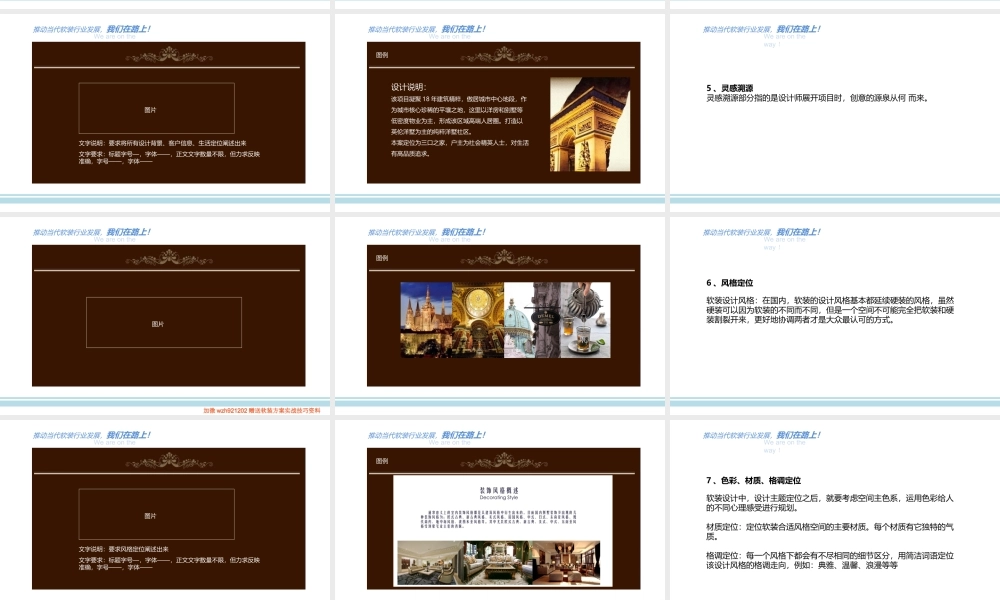Select the 5、灵感溯源 heading
Viewport: 1000px width, 600px height.
tap(730, 88)
